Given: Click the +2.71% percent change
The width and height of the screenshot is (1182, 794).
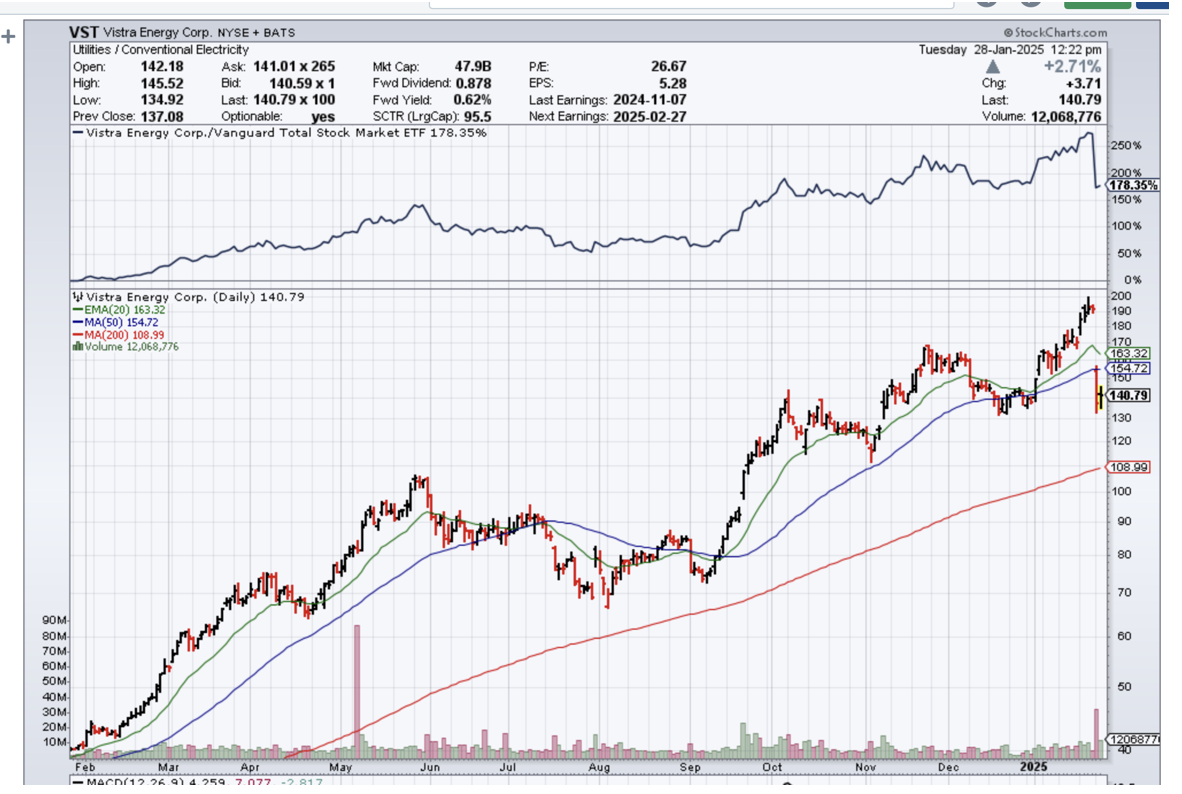Looking at the screenshot, I should pos(1072,67).
